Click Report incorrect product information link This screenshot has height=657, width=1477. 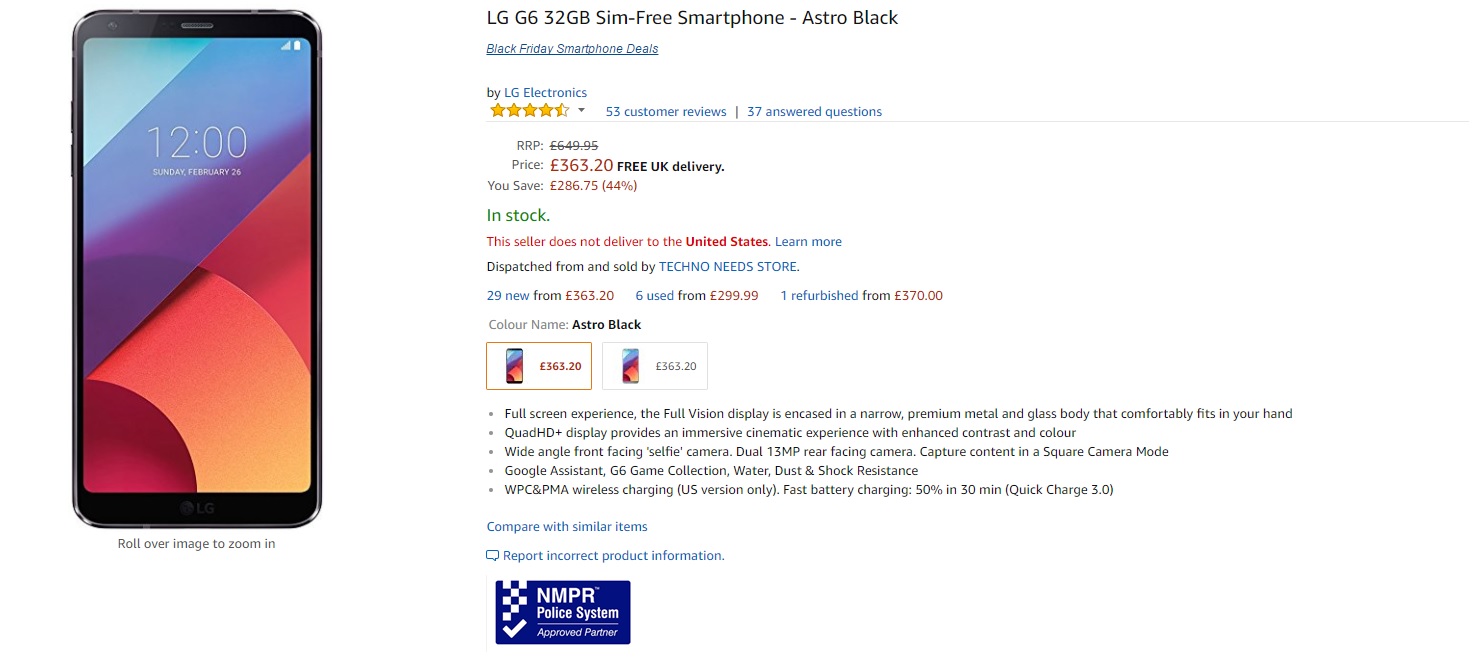tap(613, 556)
